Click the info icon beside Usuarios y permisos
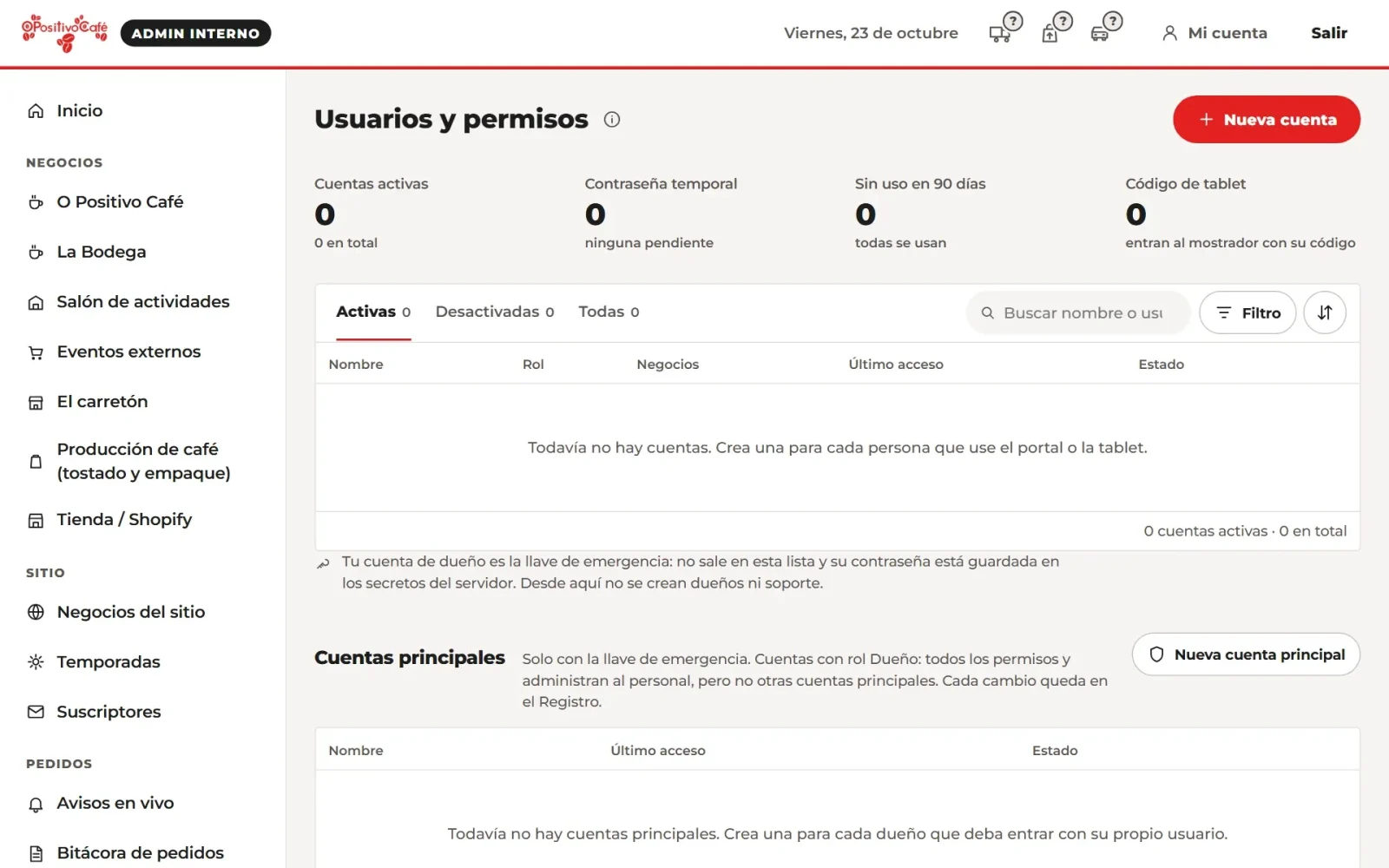 coord(612,120)
